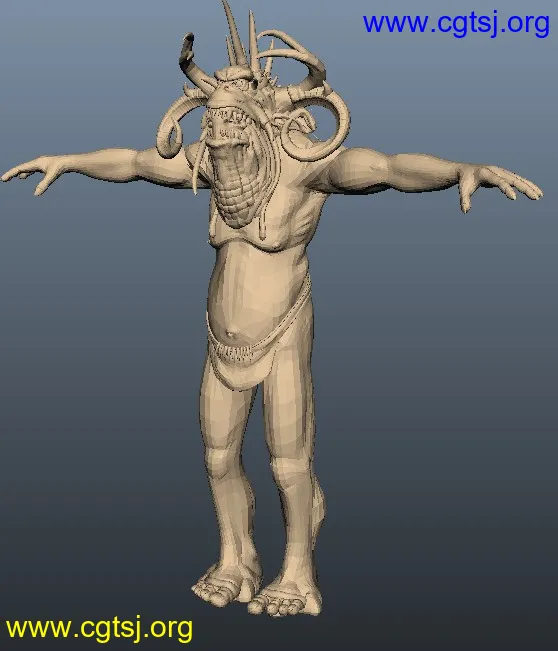The image size is (558, 651).
Task: Select the knee of the leg on the left
Action: (221, 461)
